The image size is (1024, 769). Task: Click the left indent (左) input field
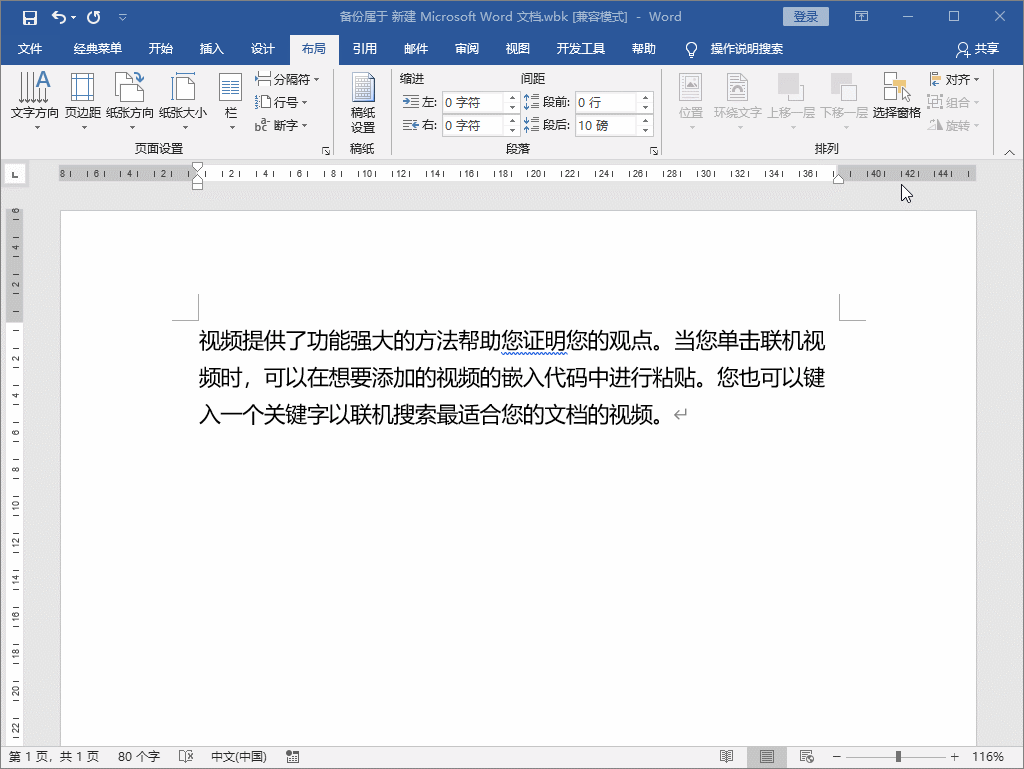pos(474,102)
